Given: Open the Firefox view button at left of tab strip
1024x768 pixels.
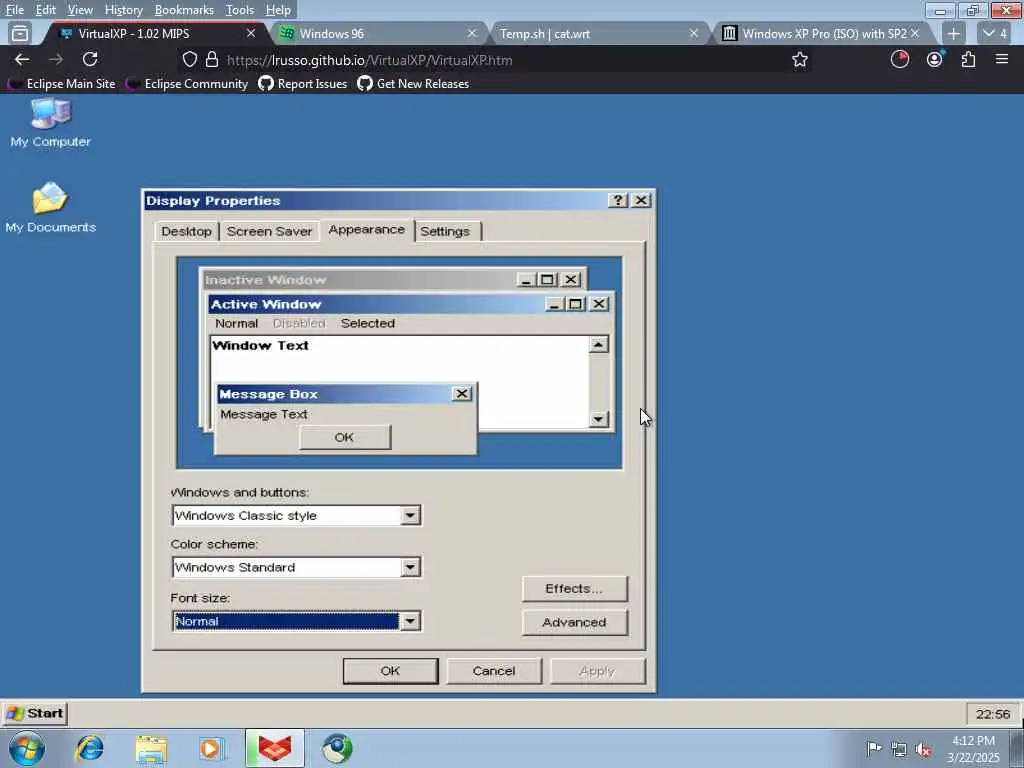Looking at the screenshot, I should [x=20, y=33].
